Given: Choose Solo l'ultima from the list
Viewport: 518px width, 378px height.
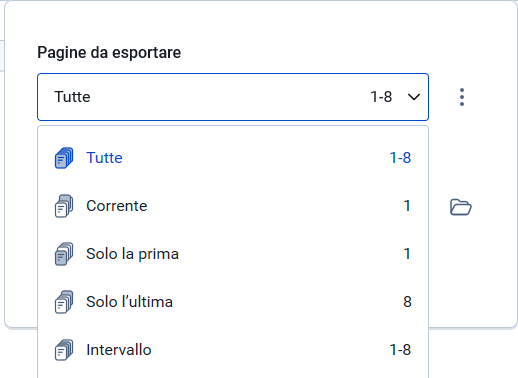Looking at the screenshot, I should [233, 302].
